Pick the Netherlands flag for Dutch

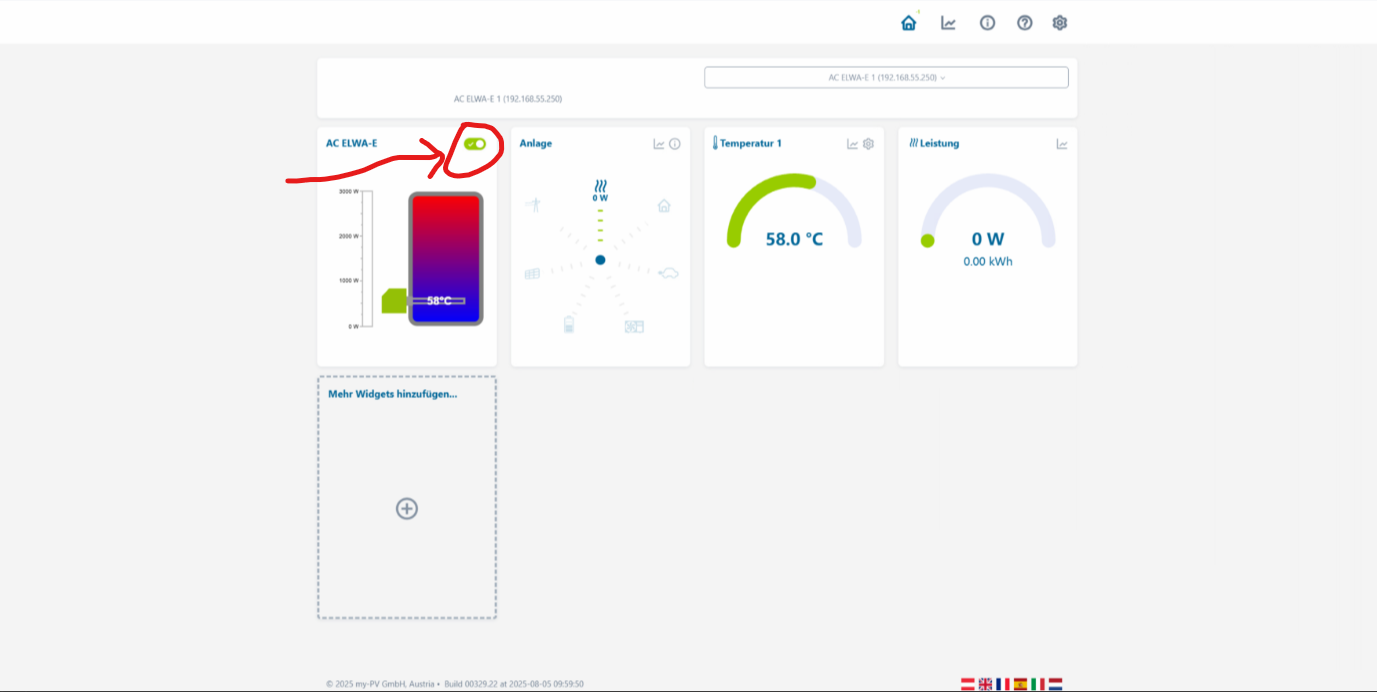point(1055,684)
